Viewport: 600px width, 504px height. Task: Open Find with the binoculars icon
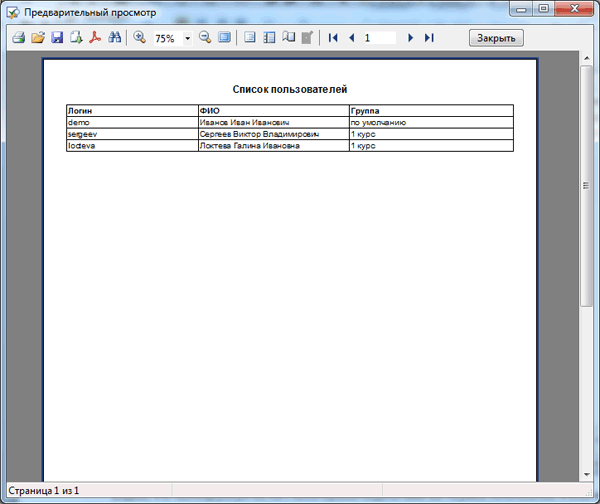[114, 38]
